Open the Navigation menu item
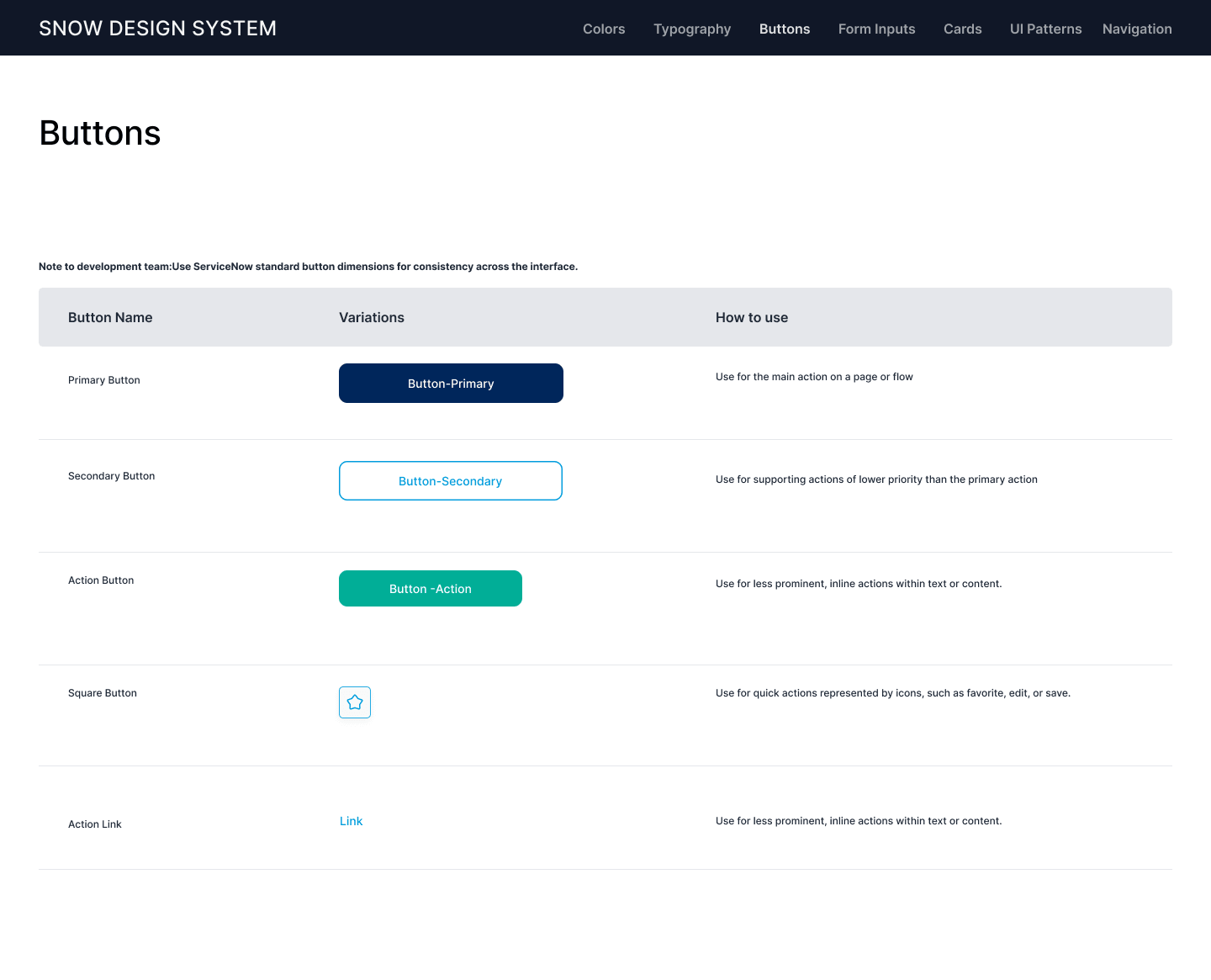Image resolution: width=1211 pixels, height=980 pixels. click(1136, 29)
